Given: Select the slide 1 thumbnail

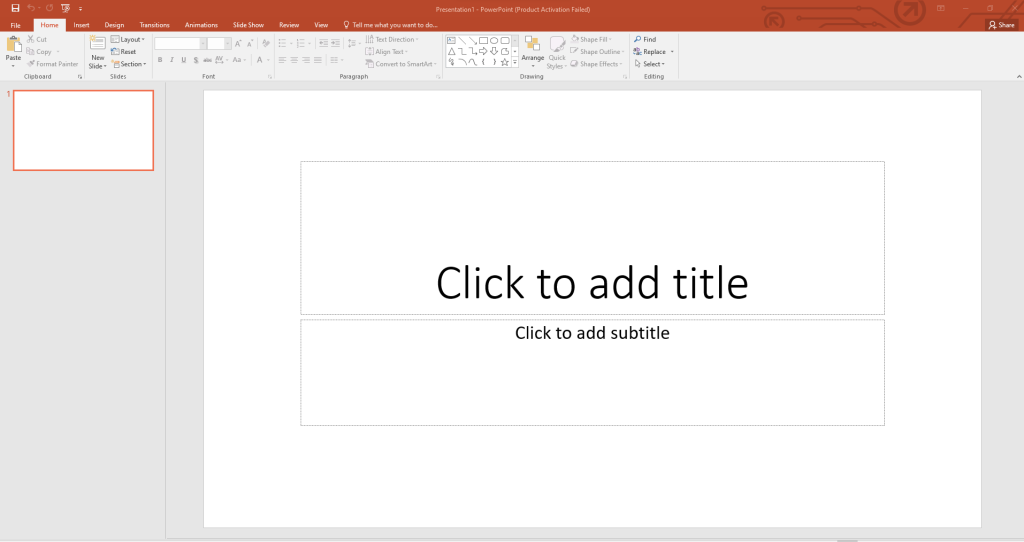Looking at the screenshot, I should pos(83,130).
